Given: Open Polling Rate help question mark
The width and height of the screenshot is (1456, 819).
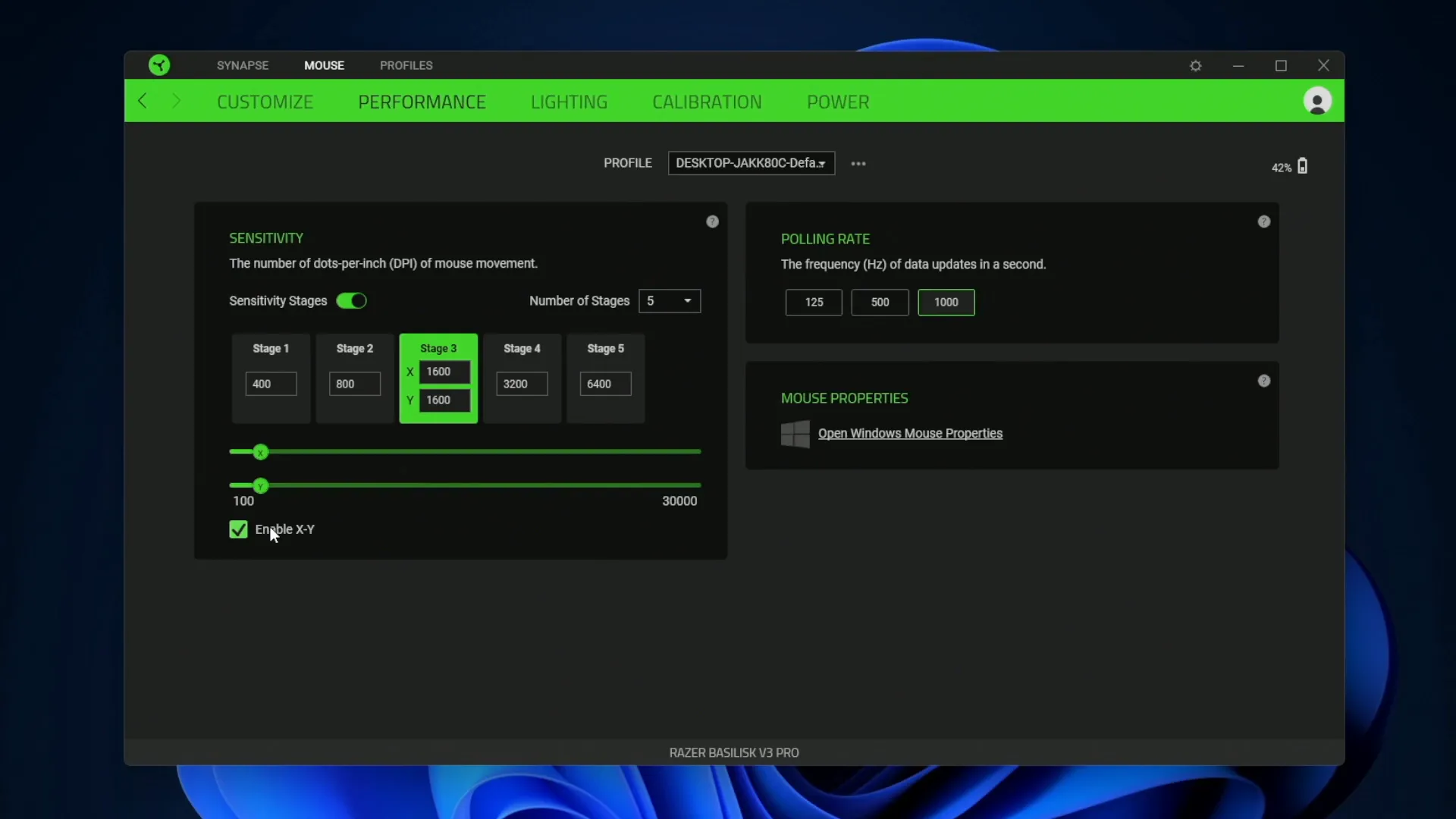Looking at the screenshot, I should point(1264,221).
